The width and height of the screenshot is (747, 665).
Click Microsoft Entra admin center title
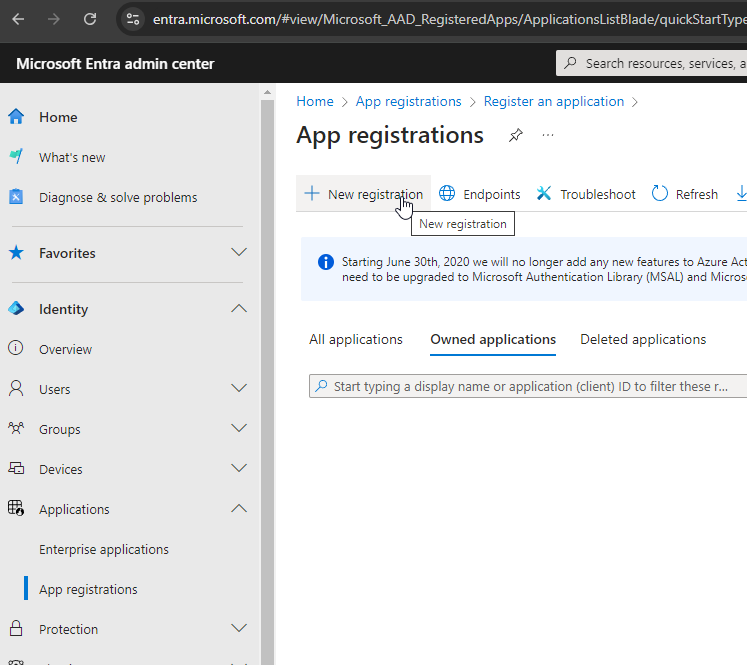click(115, 64)
